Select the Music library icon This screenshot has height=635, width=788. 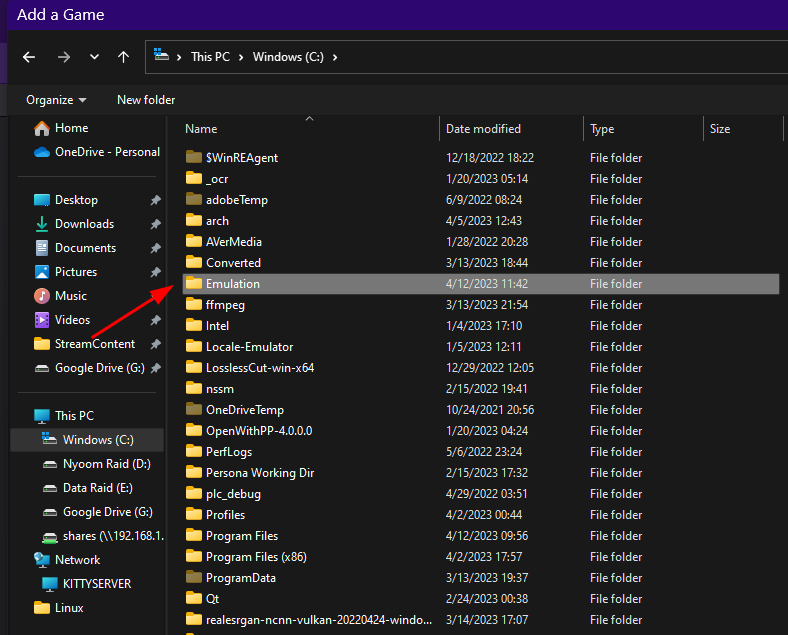(42, 296)
